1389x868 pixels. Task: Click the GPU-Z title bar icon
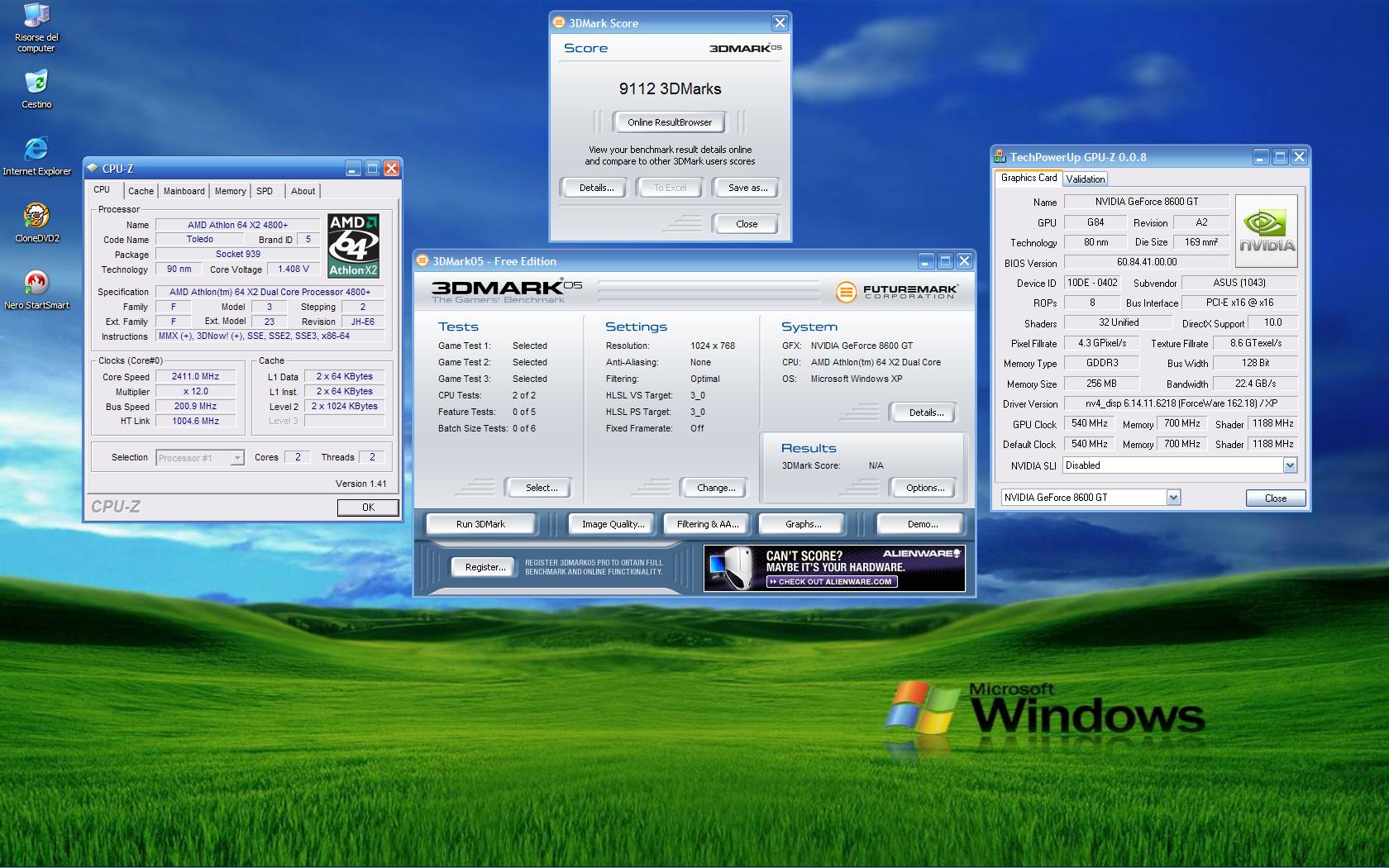1000,157
